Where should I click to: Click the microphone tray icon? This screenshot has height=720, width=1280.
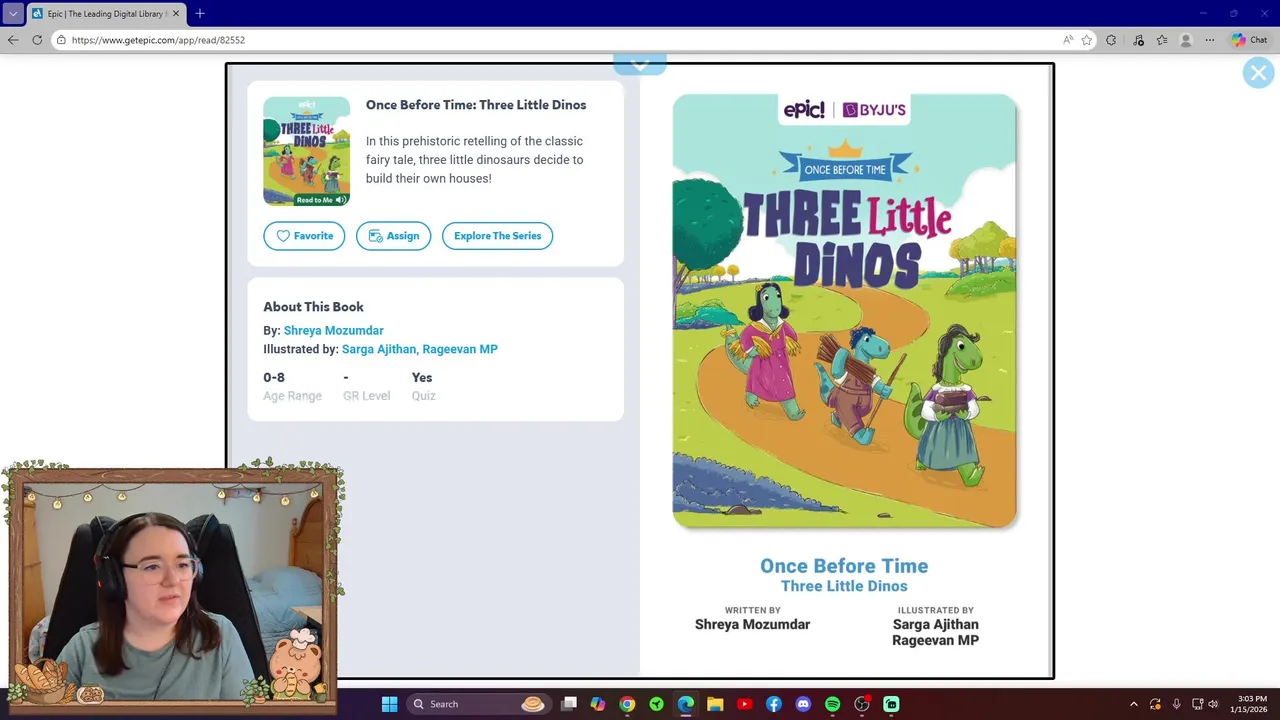click(1176, 704)
